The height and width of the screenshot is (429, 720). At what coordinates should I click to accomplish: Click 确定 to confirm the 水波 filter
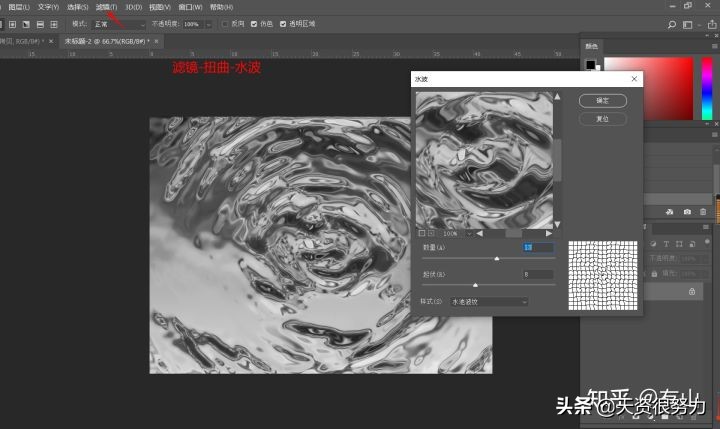(602, 101)
